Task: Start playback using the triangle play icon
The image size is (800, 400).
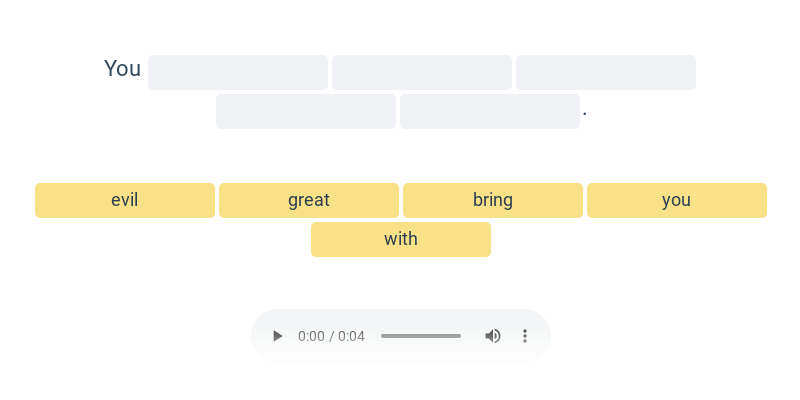Action: tap(277, 336)
